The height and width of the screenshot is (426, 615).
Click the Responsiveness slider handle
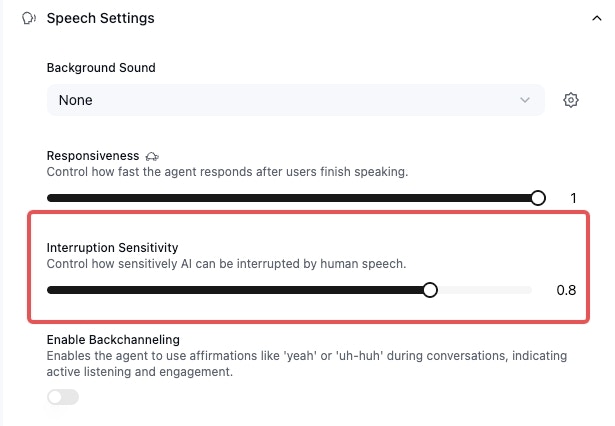pos(538,198)
